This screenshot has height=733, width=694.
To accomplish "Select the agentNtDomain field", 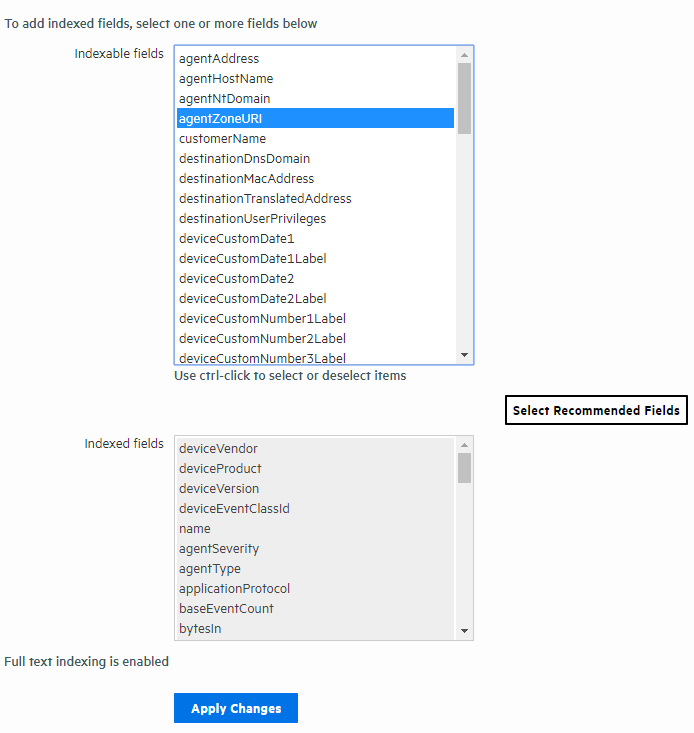I will (x=224, y=99).
